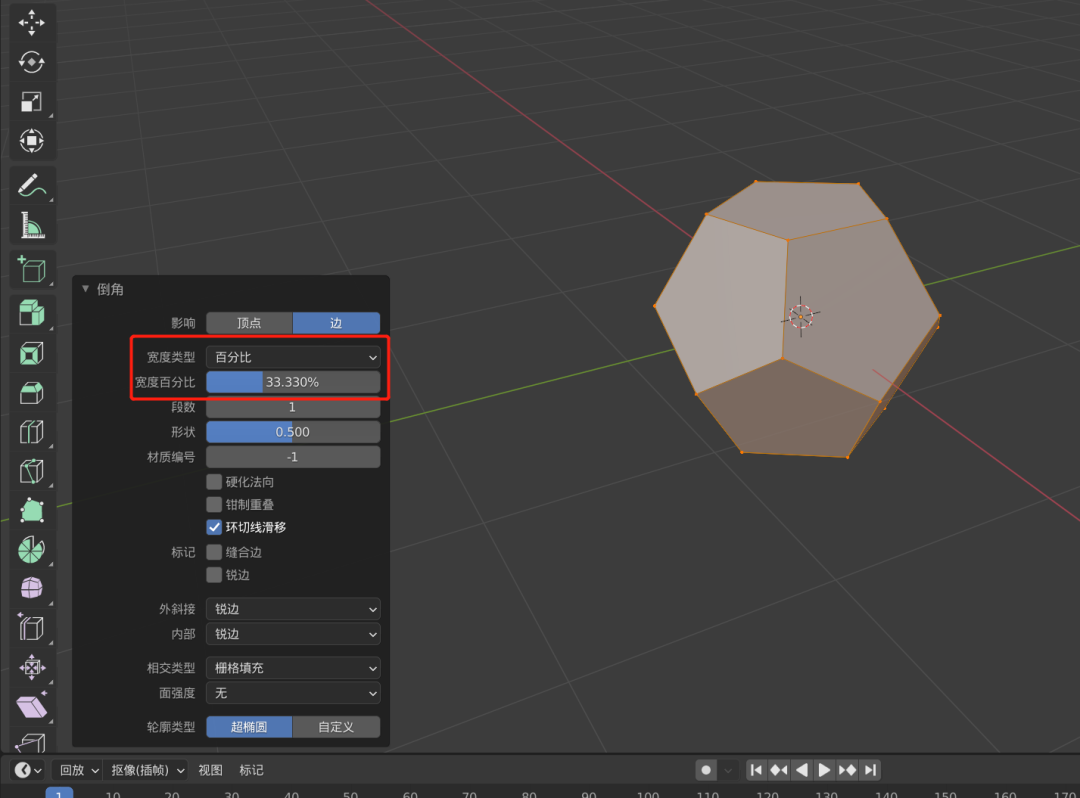The width and height of the screenshot is (1080, 798).
Task: Select the Rip Region tool
Action: click(x=31, y=742)
